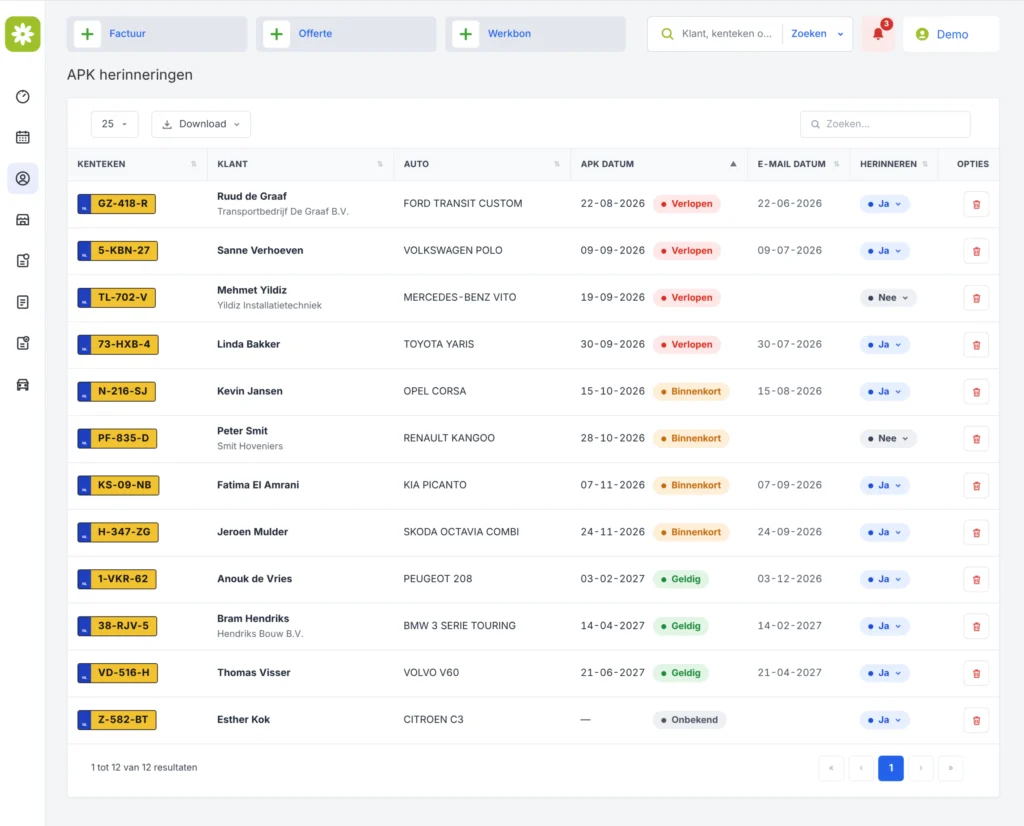Viewport: 1024px width, 826px height.
Task: Sort table by APK Datum column
Action: point(659,164)
